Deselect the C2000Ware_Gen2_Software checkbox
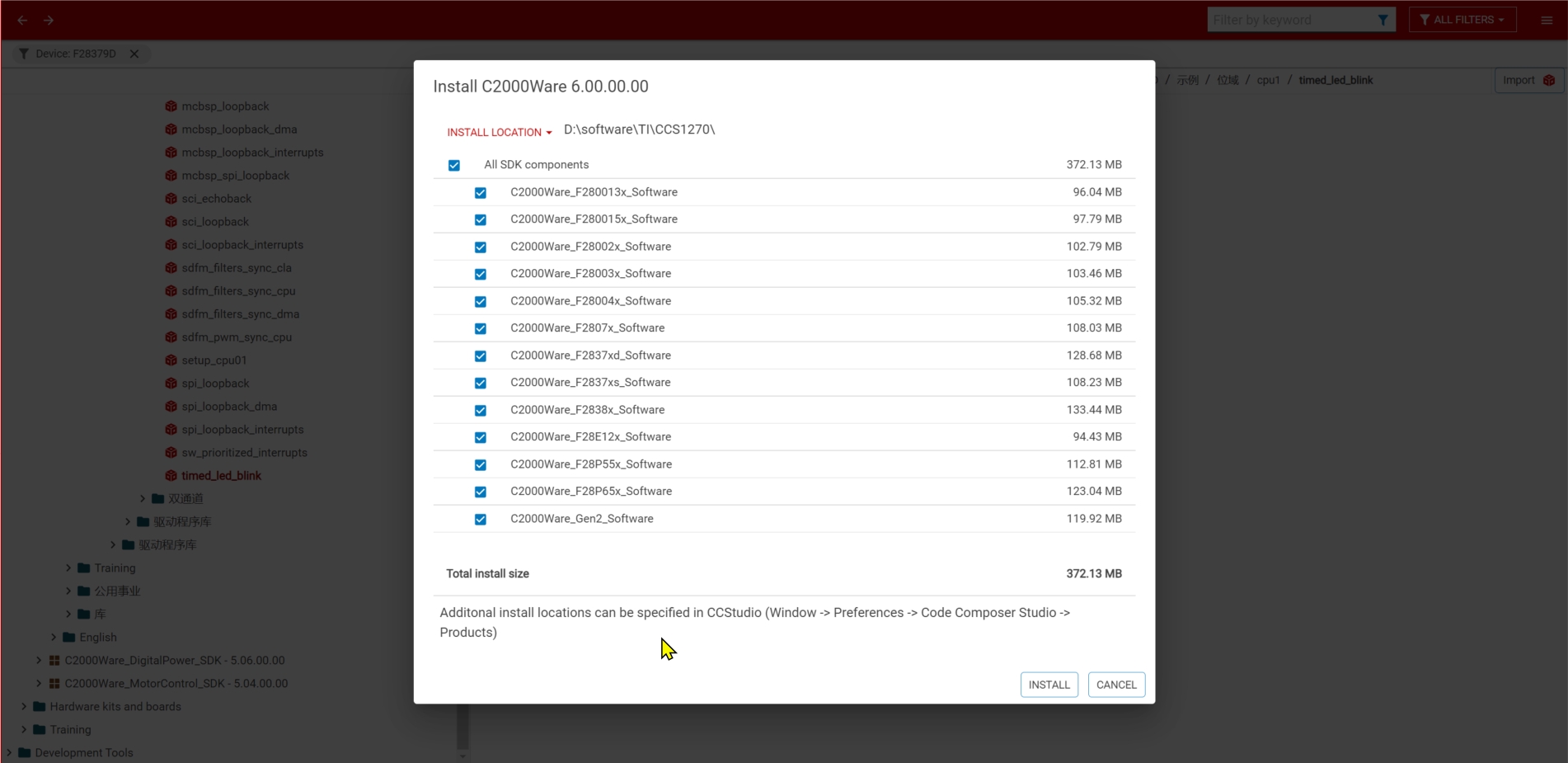Viewport: 1568px width, 763px height. 481,519
